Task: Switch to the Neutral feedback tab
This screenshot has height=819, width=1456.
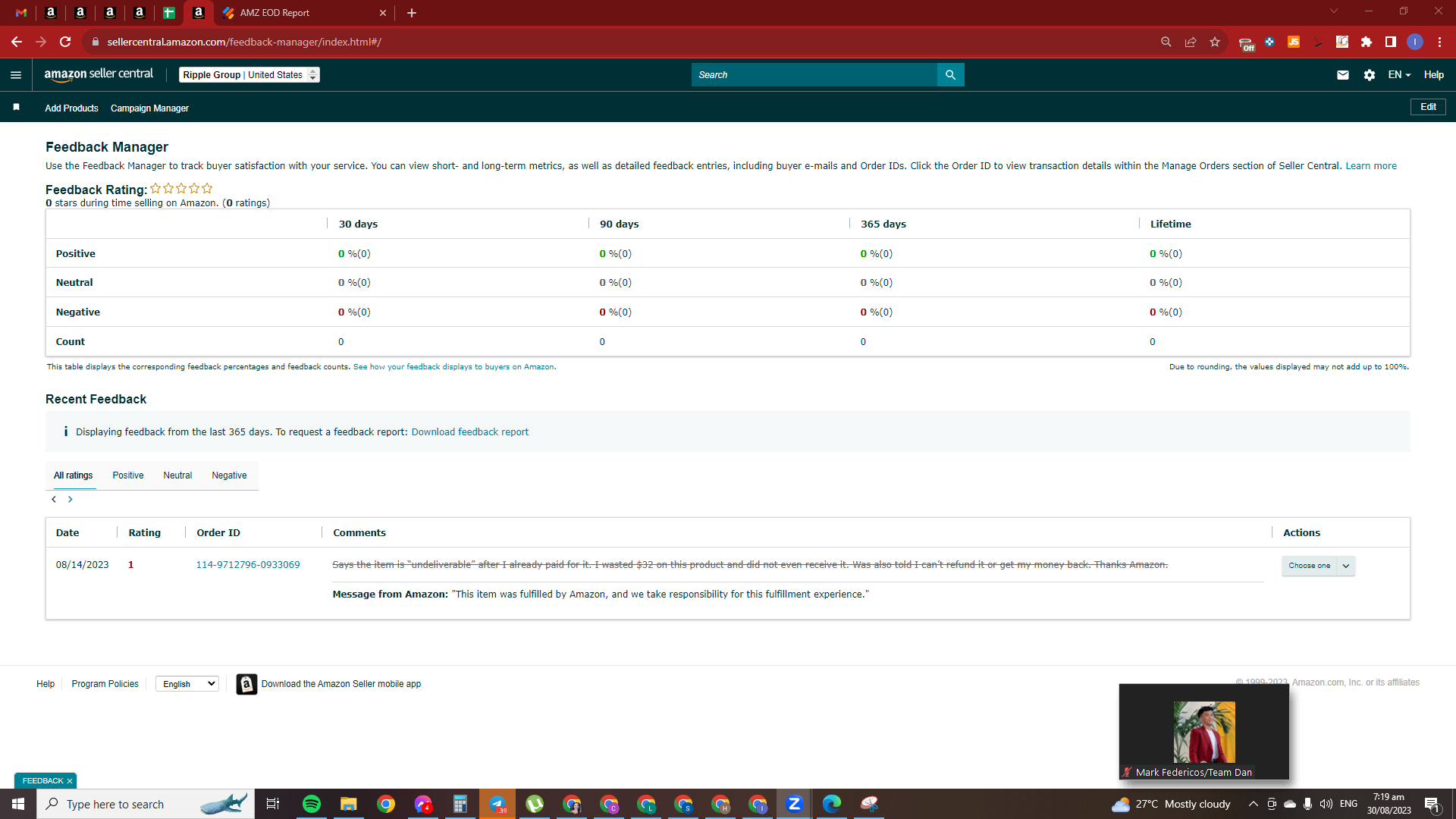Action: coord(177,475)
